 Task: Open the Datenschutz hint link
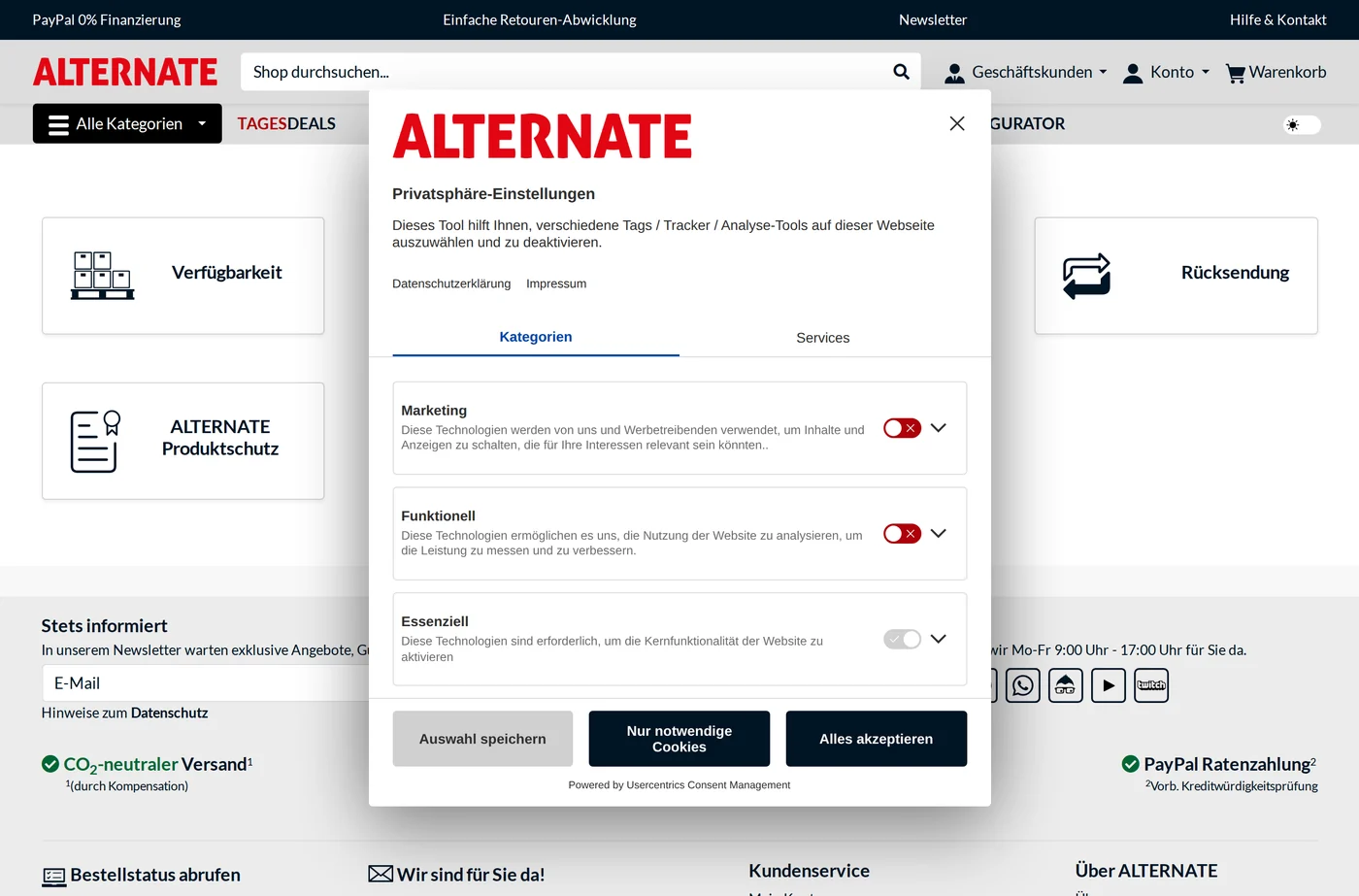[x=170, y=713]
